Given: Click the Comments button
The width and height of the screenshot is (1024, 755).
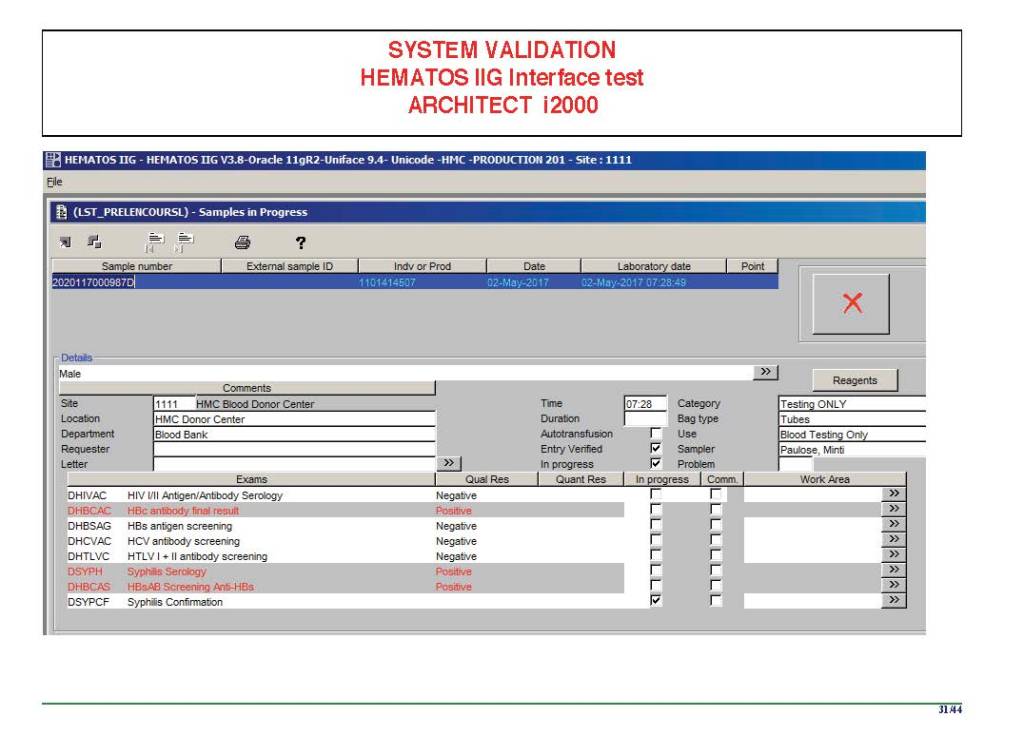Looking at the screenshot, I should [246, 388].
